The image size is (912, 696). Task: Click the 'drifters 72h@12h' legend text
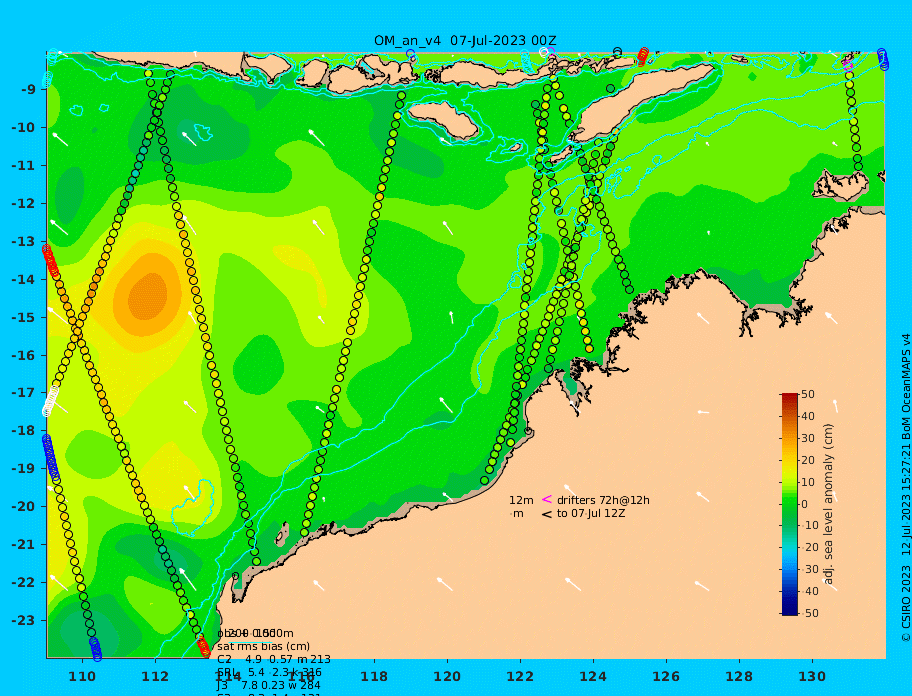click(x=603, y=500)
